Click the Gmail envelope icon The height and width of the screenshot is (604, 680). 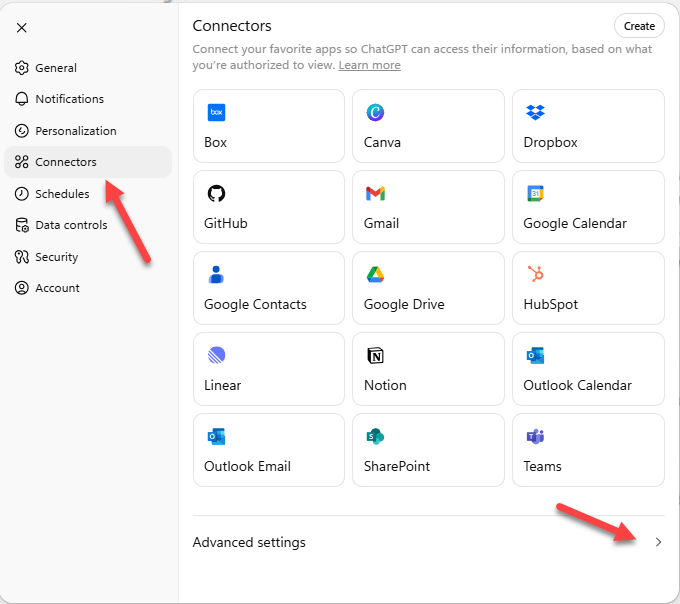[x=375, y=193]
